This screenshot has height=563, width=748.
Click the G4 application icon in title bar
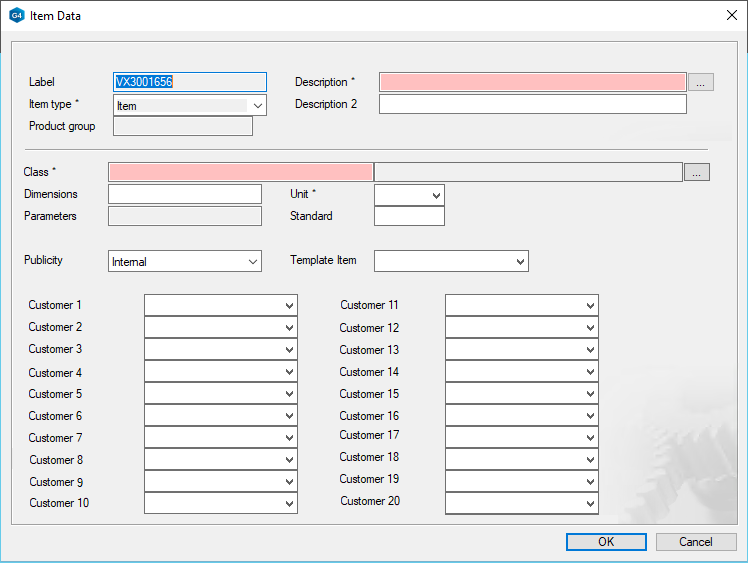[x=16, y=16]
